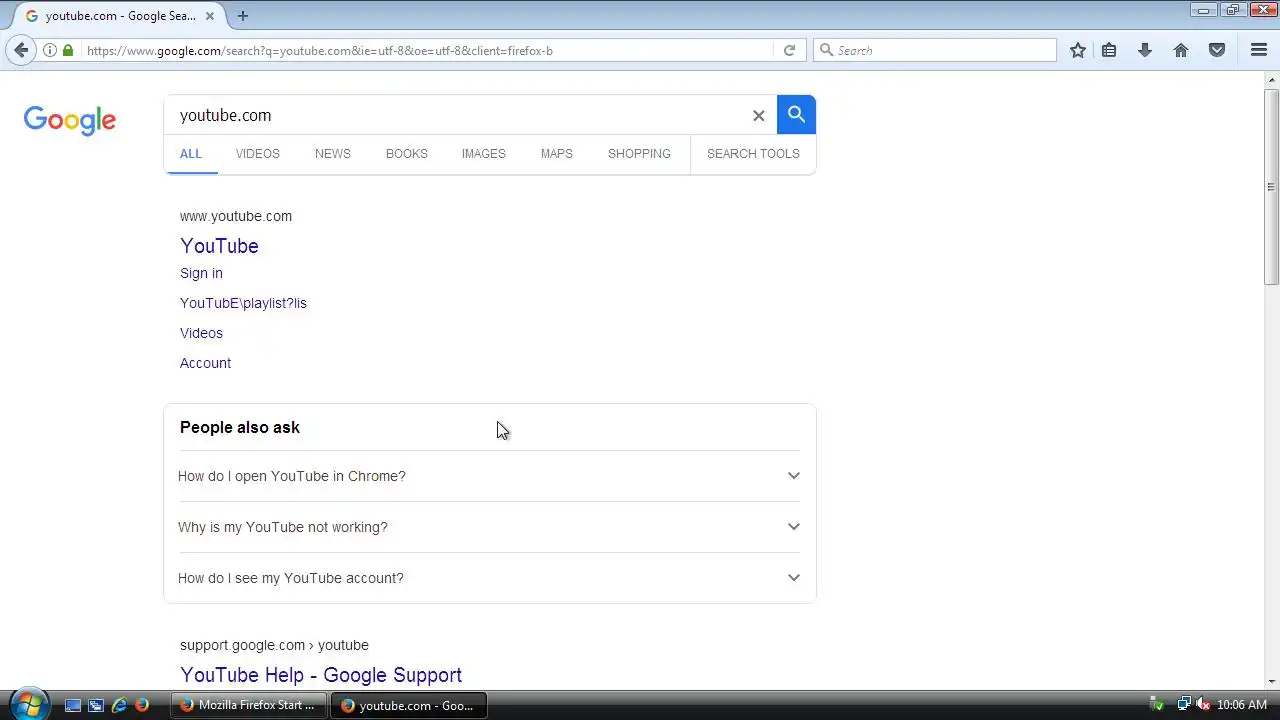Viewport: 1280px width, 720px height.
Task: Open the Sign in sitelink
Action: tap(201, 273)
